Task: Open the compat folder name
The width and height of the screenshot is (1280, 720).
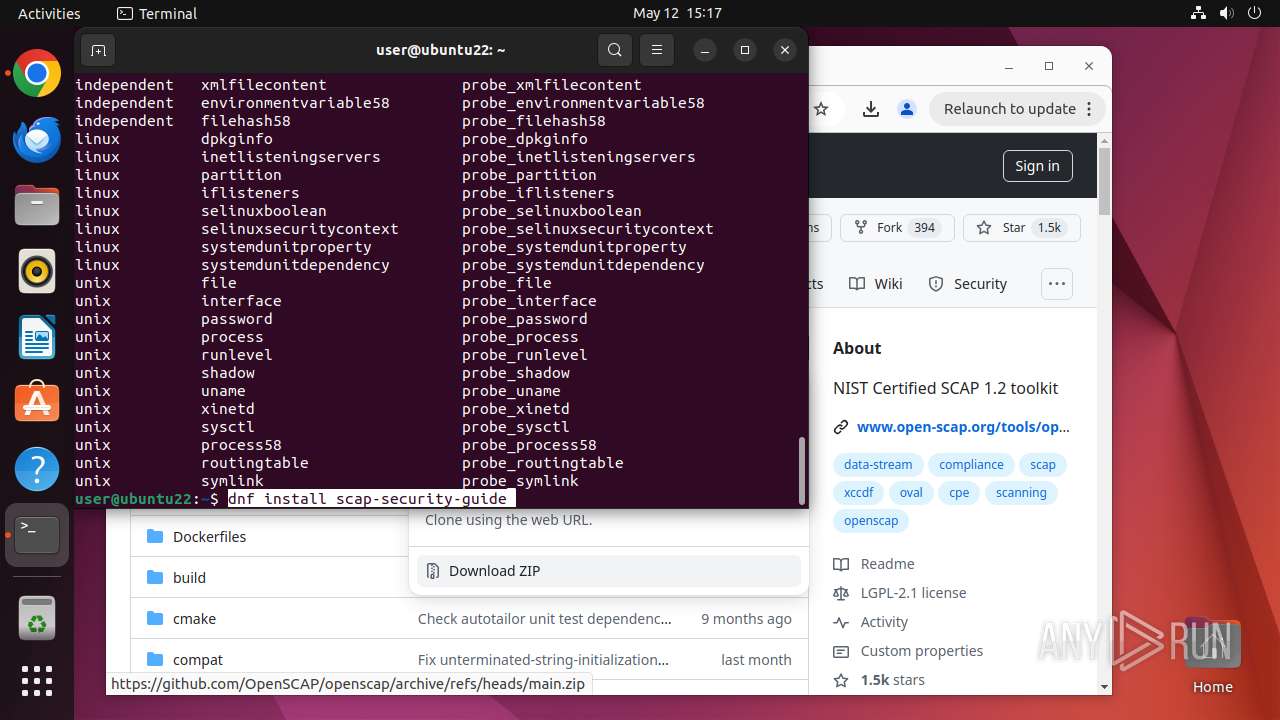Action: (x=198, y=660)
